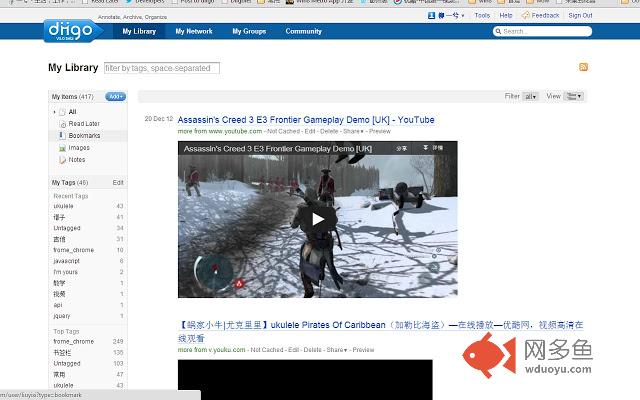Viewport: 640px width, 400px height.
Task: Select ukulele under Recent Tags
Action: pos(63,206)
